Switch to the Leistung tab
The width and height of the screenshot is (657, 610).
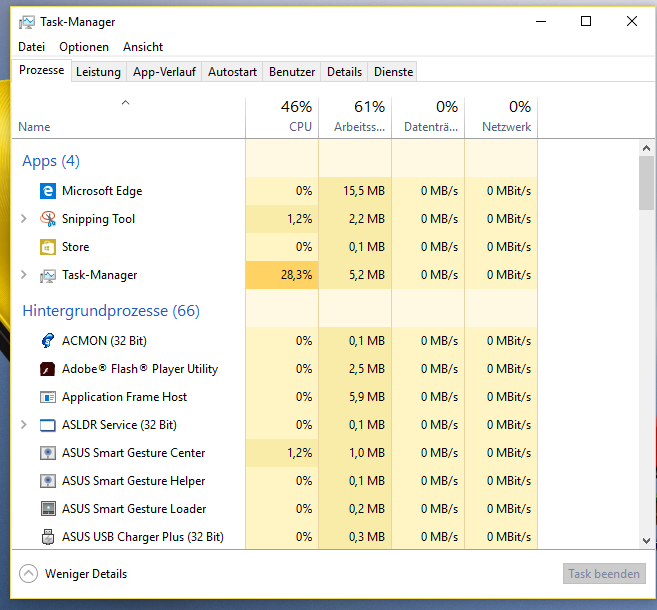98,72
